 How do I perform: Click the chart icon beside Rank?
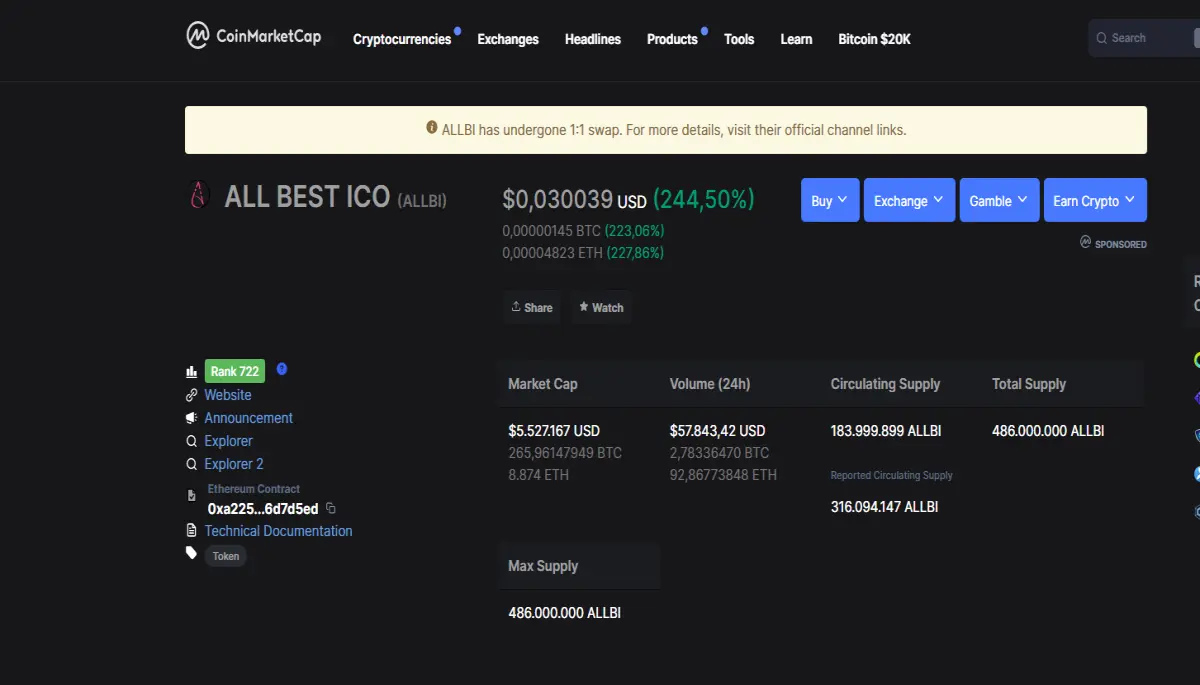[192, 371]
